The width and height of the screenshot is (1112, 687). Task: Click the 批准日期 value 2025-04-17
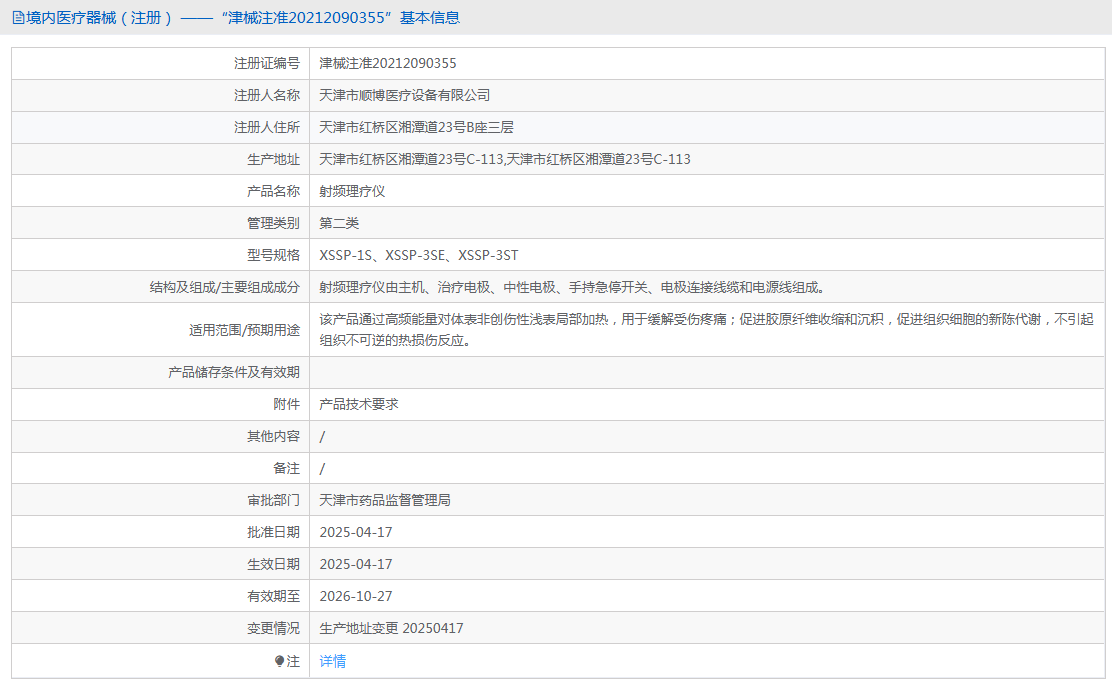(356, 532)
